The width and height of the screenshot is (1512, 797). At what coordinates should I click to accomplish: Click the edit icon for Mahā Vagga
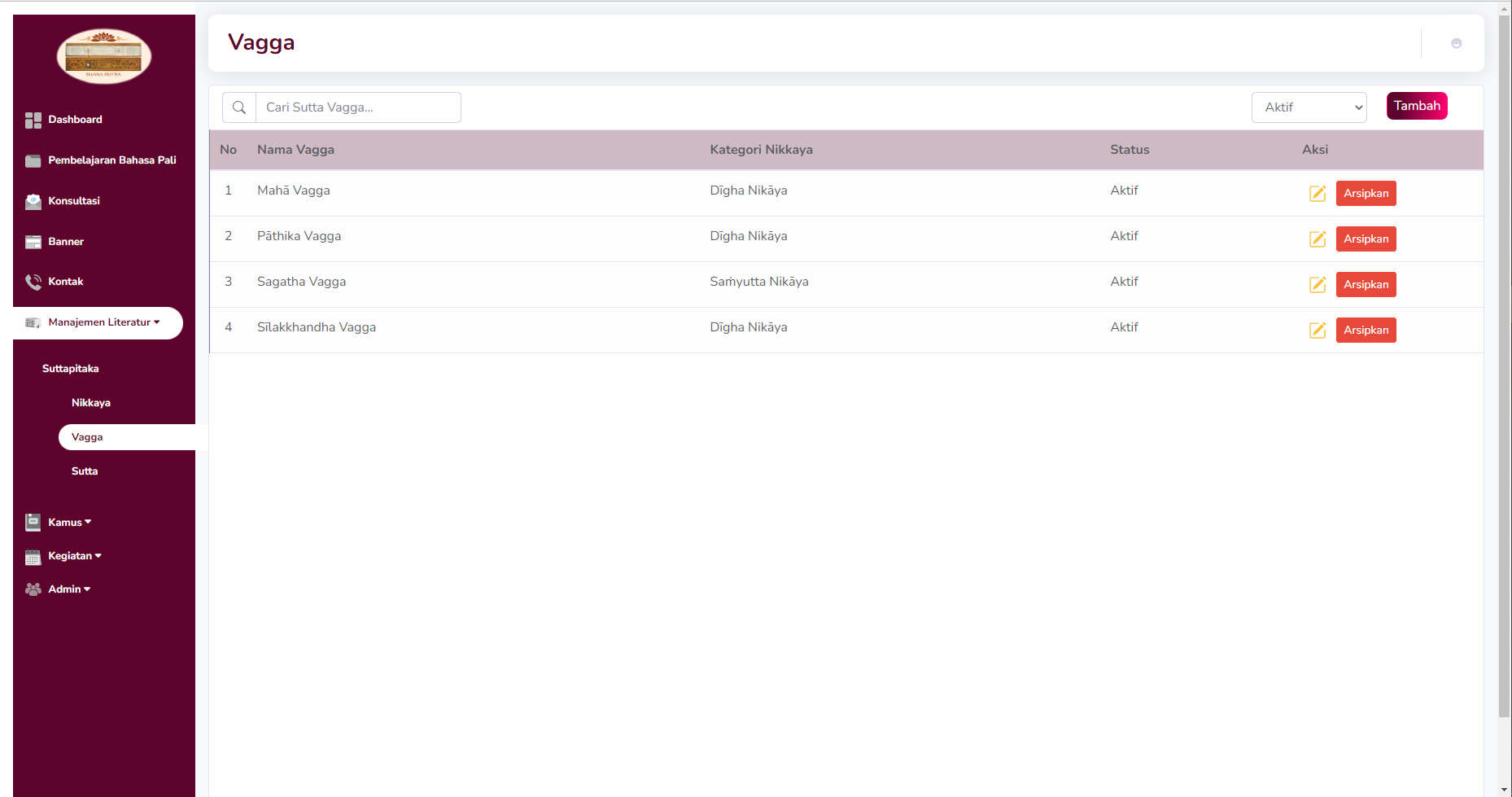coord(1317,194)
